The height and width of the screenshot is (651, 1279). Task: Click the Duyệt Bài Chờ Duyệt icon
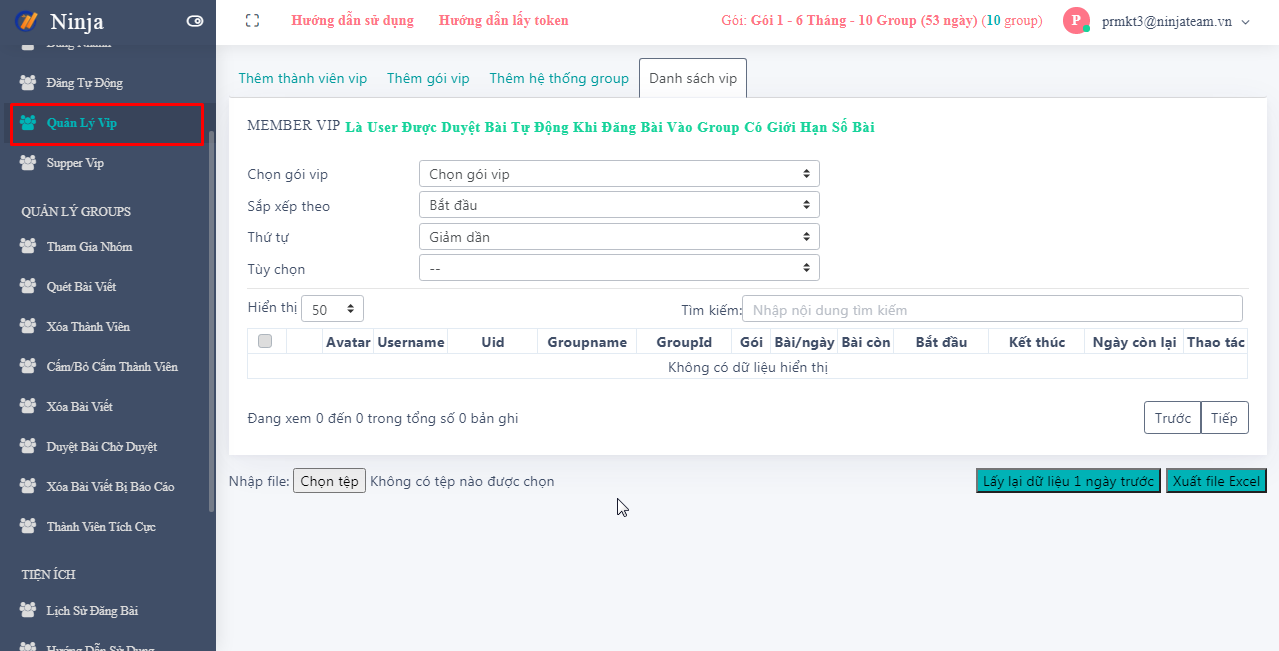[28, 447]
